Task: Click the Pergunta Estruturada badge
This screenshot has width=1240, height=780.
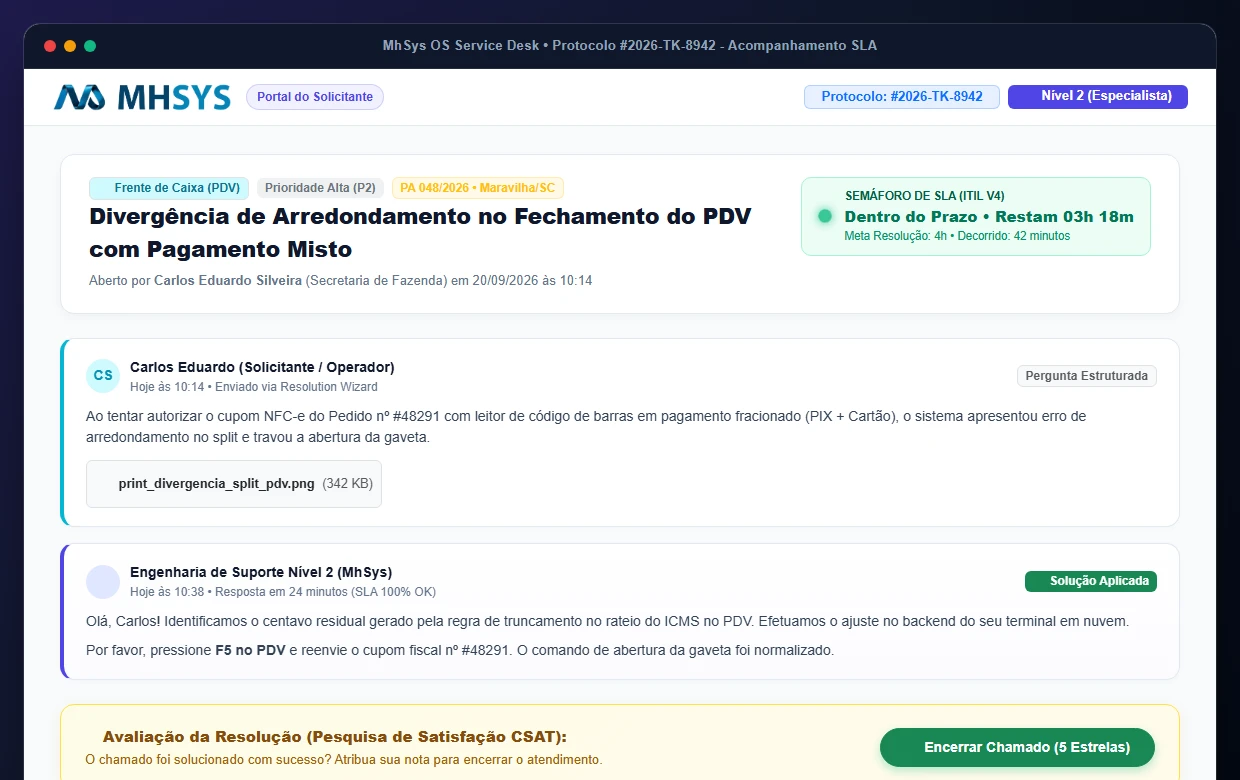Action: tap(1087, 376)
